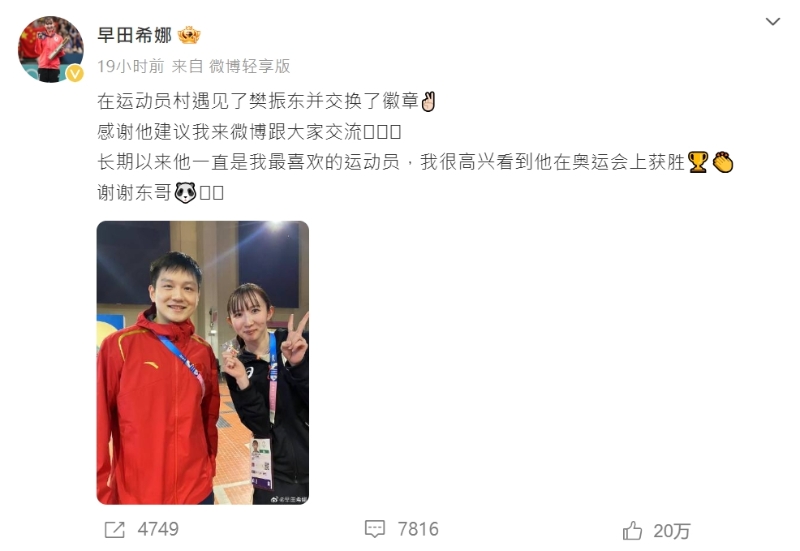Open the 微博轻享版 source link
This screenshot has width=800, height=551.
click(x=249, y=66)
